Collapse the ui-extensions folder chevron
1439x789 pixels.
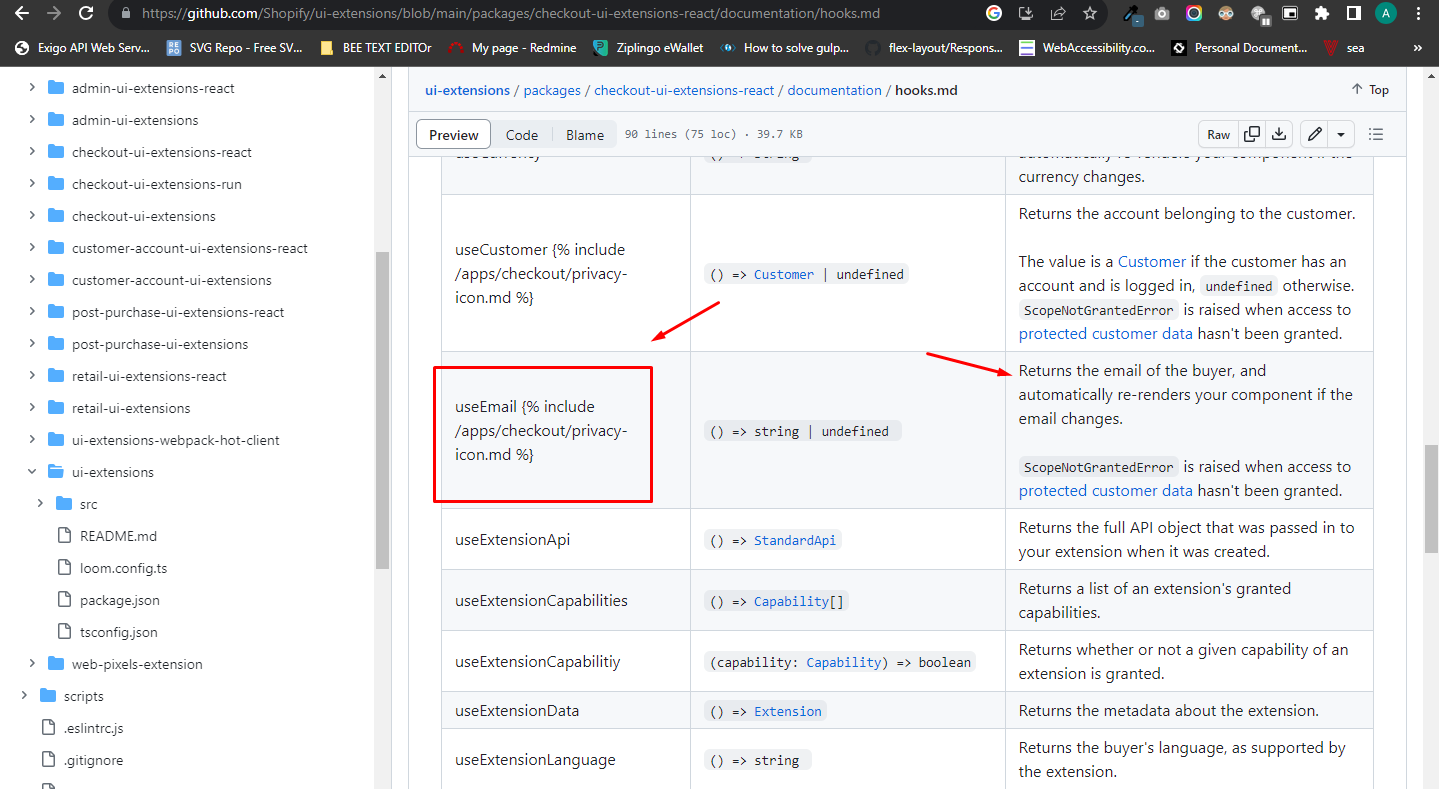pyautogui.click(x=32, y=472)
